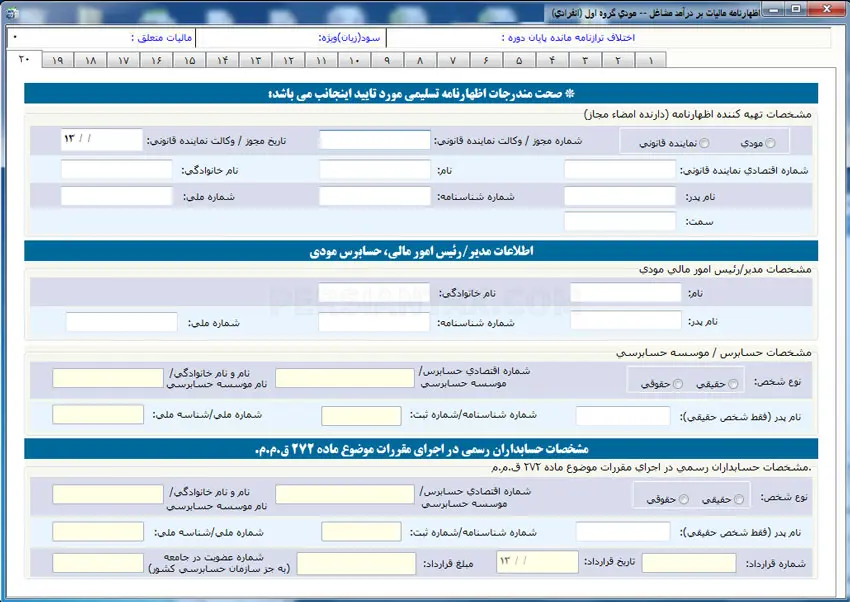Click the شماره عضویت در جامعه field
This screenshot has width=850, height=602.
tap(98, 563)
